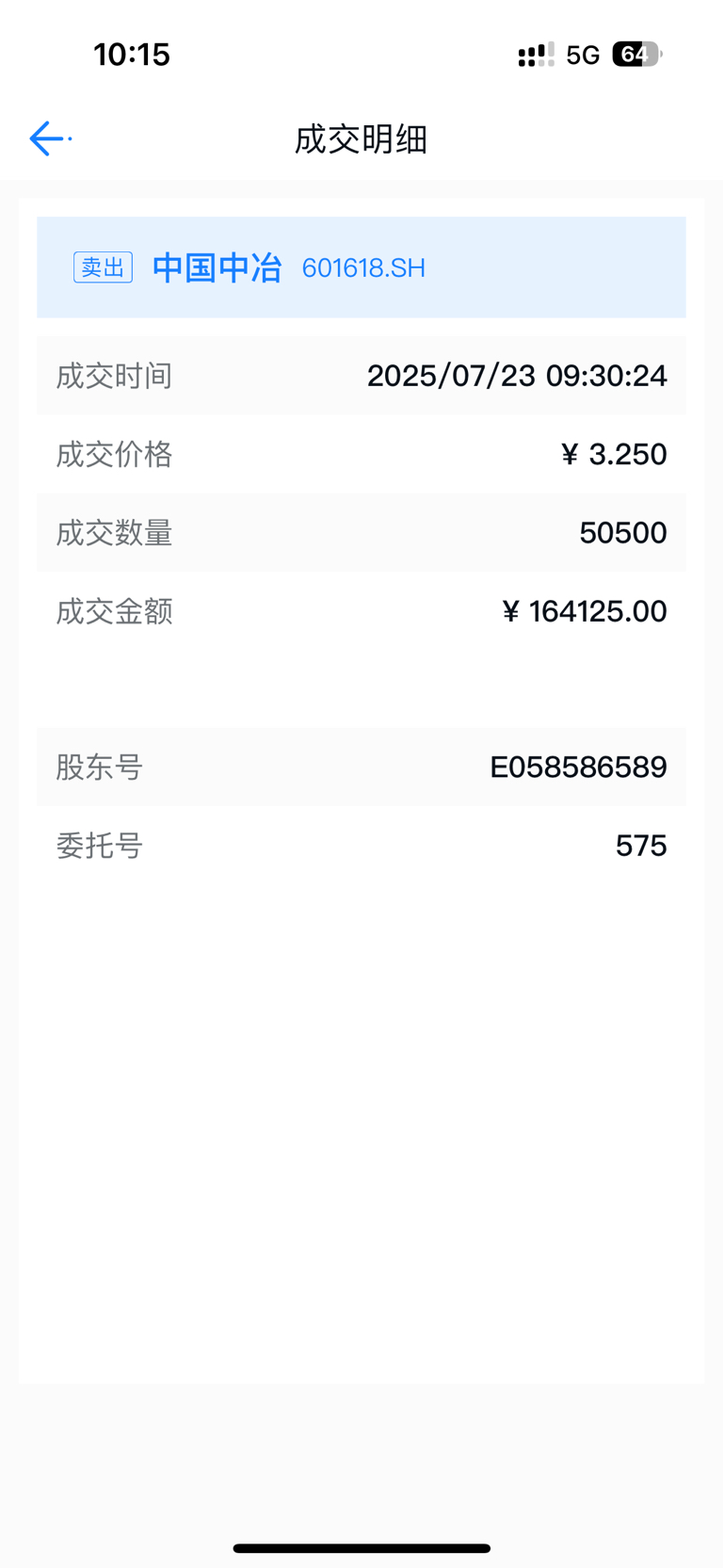The height and width of the screenshot is (1568, 724).
Task: Tap the 10:15 status bar clock
Action: click(132, 54)
